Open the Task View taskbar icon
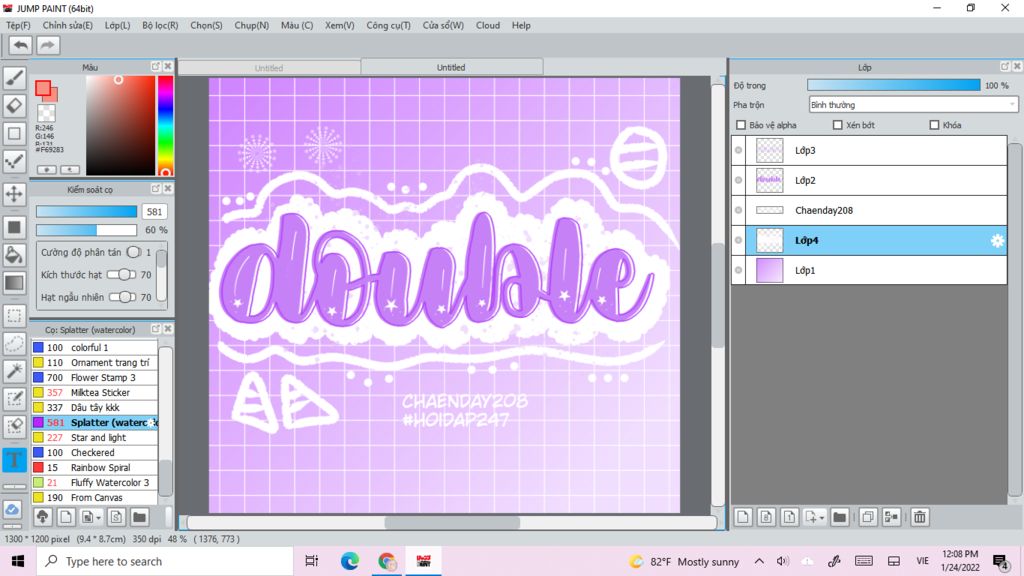 tap(312, 561)
